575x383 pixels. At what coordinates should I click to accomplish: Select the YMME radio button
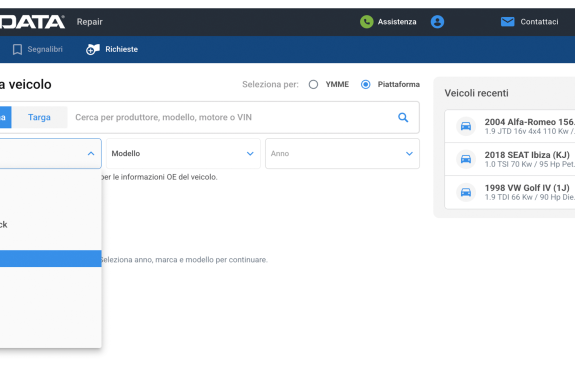[x=313, y=85]
